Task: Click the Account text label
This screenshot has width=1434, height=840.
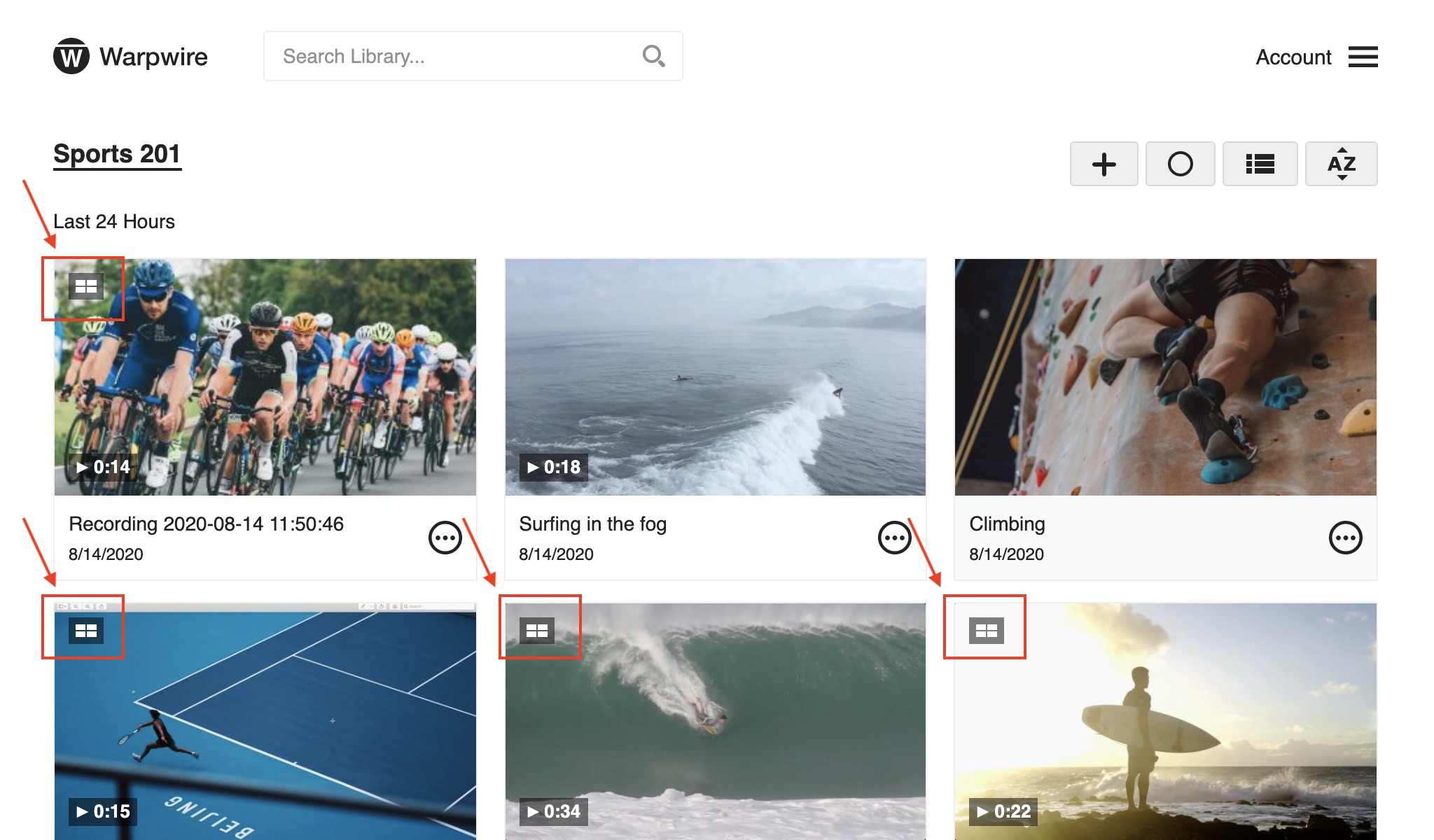Action: pos(1293,57)
